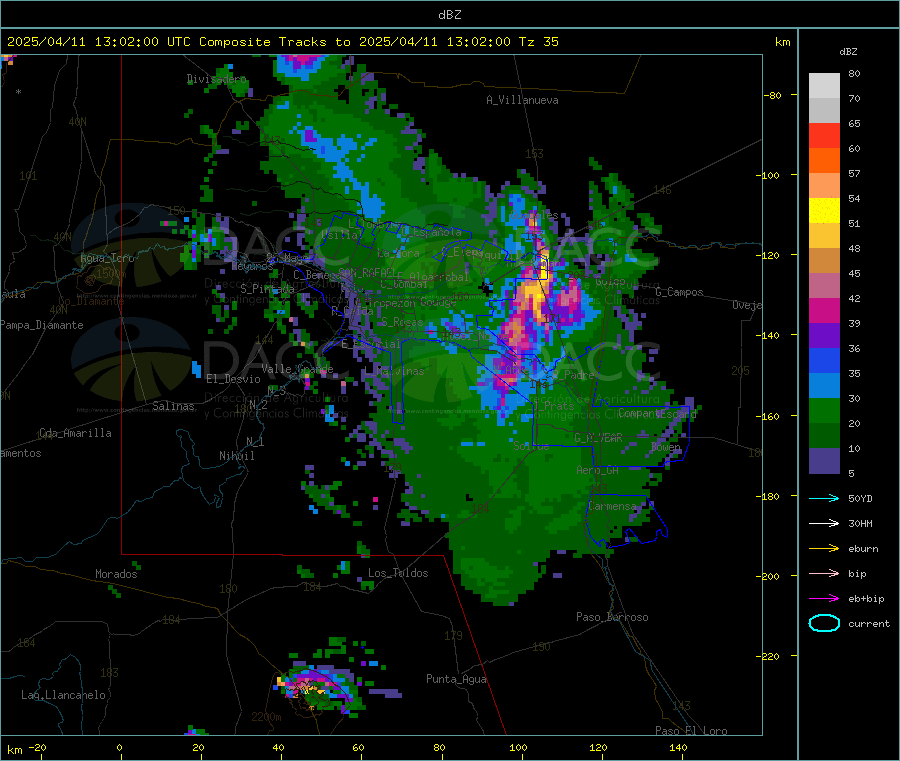Select the green 20-30 dBZ color band
900x761 pixels.
pyautogui.click(x=824, y=410)
